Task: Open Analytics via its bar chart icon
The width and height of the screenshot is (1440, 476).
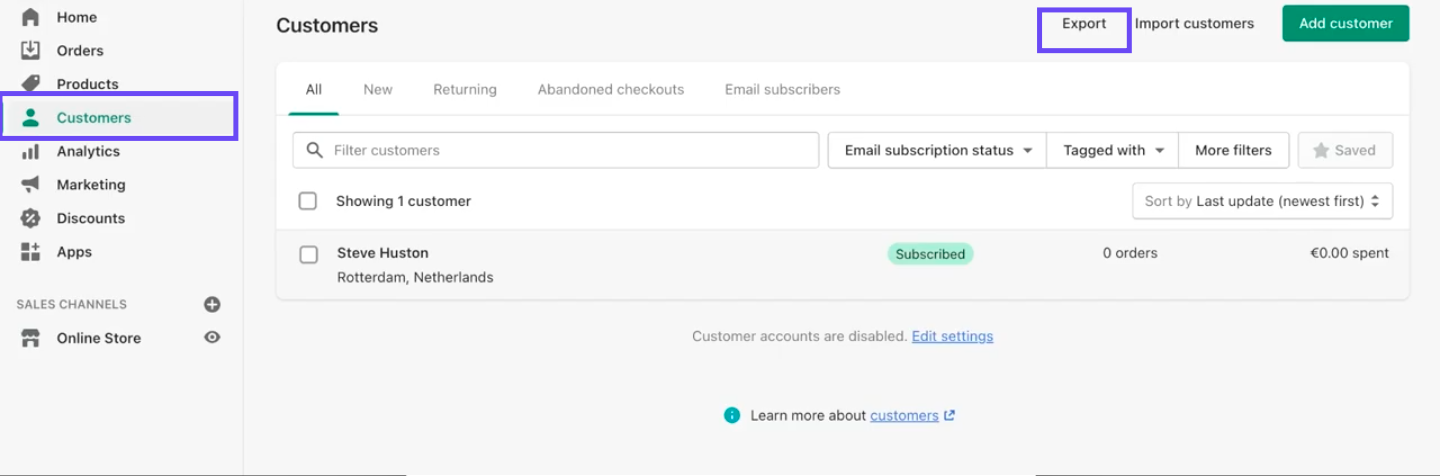Action: coord(30,151)
